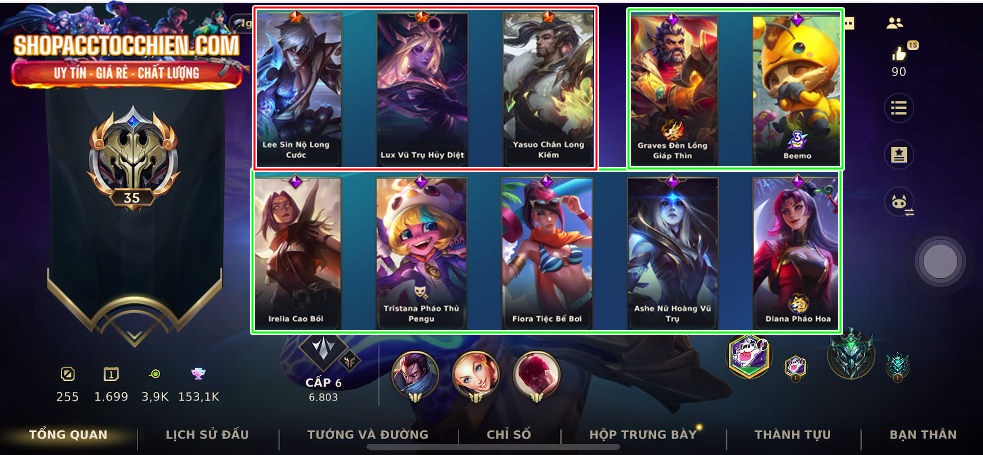The height and width of the screenshot is (455, 983).
Task: Click the cat face swap icon
Action: [899, 204]
